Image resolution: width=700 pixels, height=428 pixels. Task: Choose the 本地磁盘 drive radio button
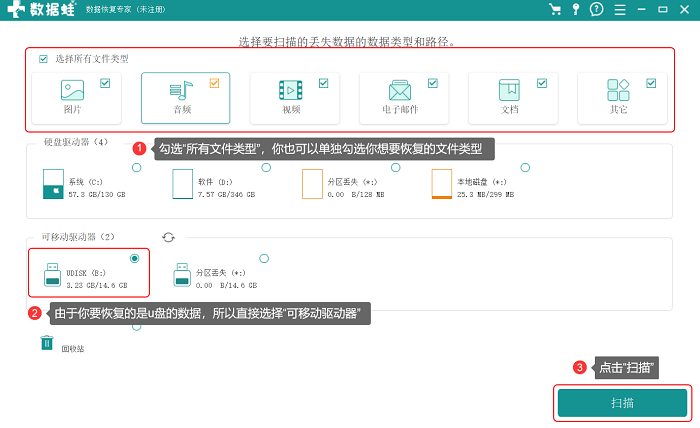click(525, 168)
